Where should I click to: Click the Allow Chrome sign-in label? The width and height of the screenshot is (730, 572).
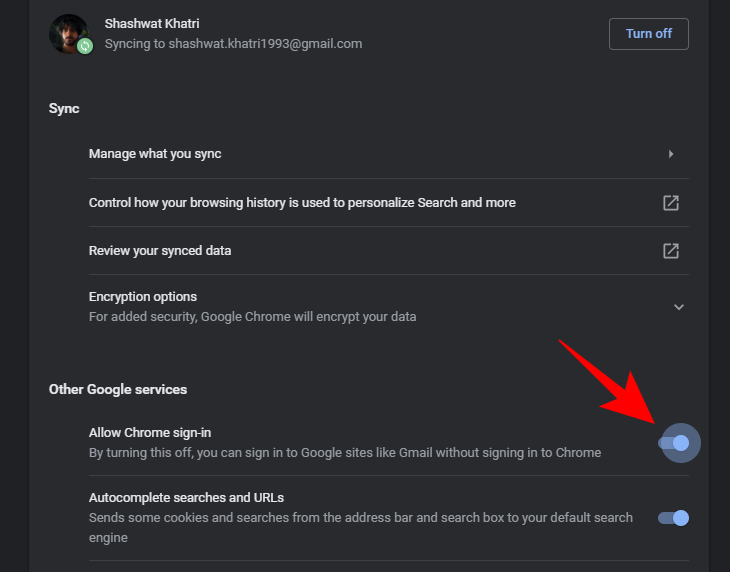click(x=150, y=433)
